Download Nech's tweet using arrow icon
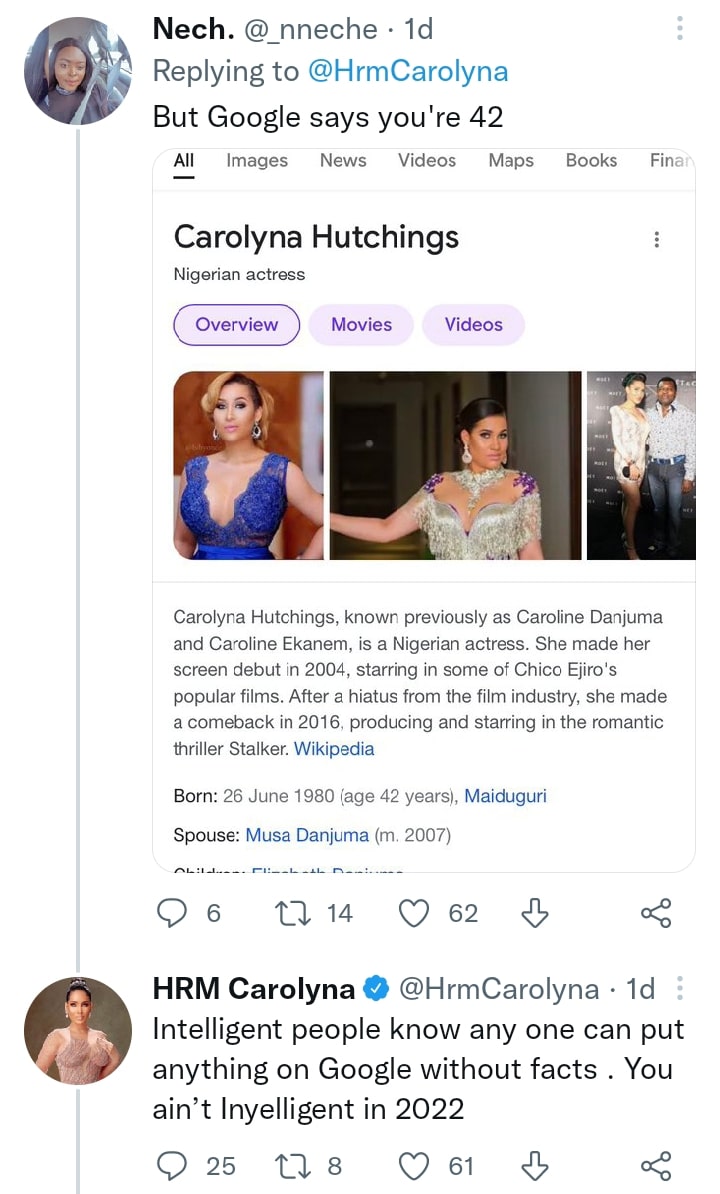720x1194 pixels. click(x=536, y=913)
